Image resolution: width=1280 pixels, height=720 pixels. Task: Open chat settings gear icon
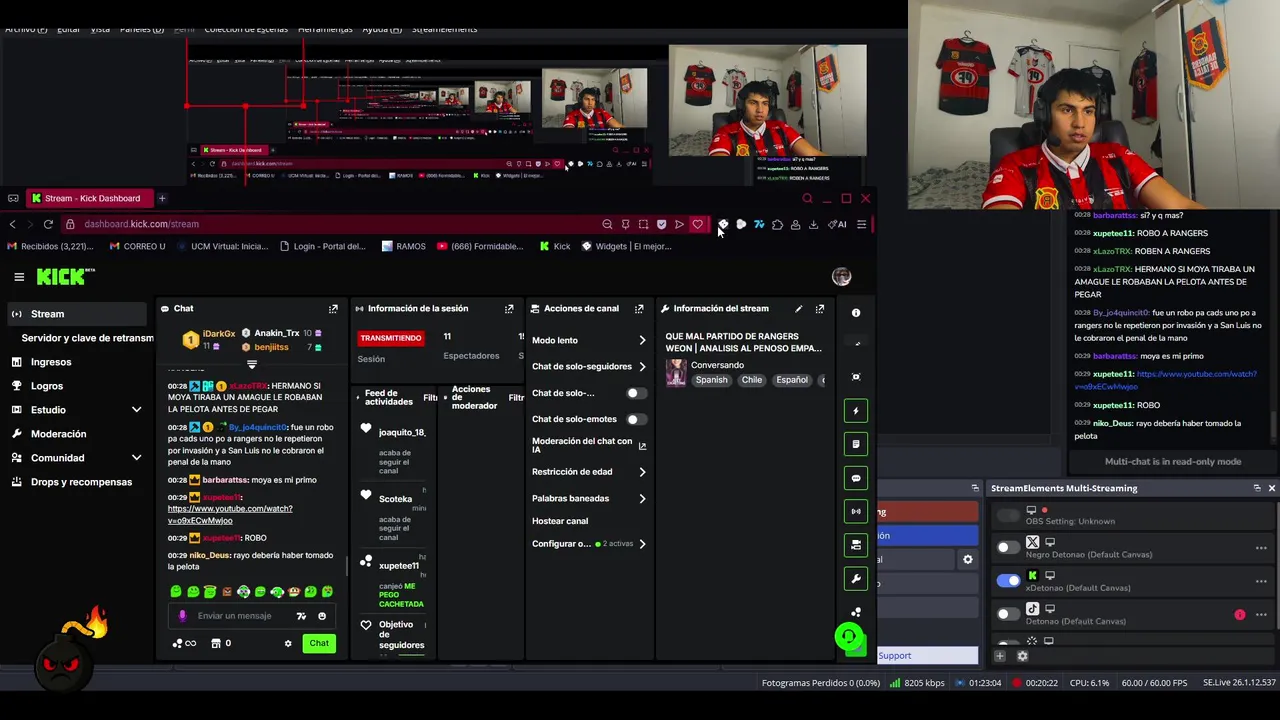pyautogui.click(x=288, y=644)
